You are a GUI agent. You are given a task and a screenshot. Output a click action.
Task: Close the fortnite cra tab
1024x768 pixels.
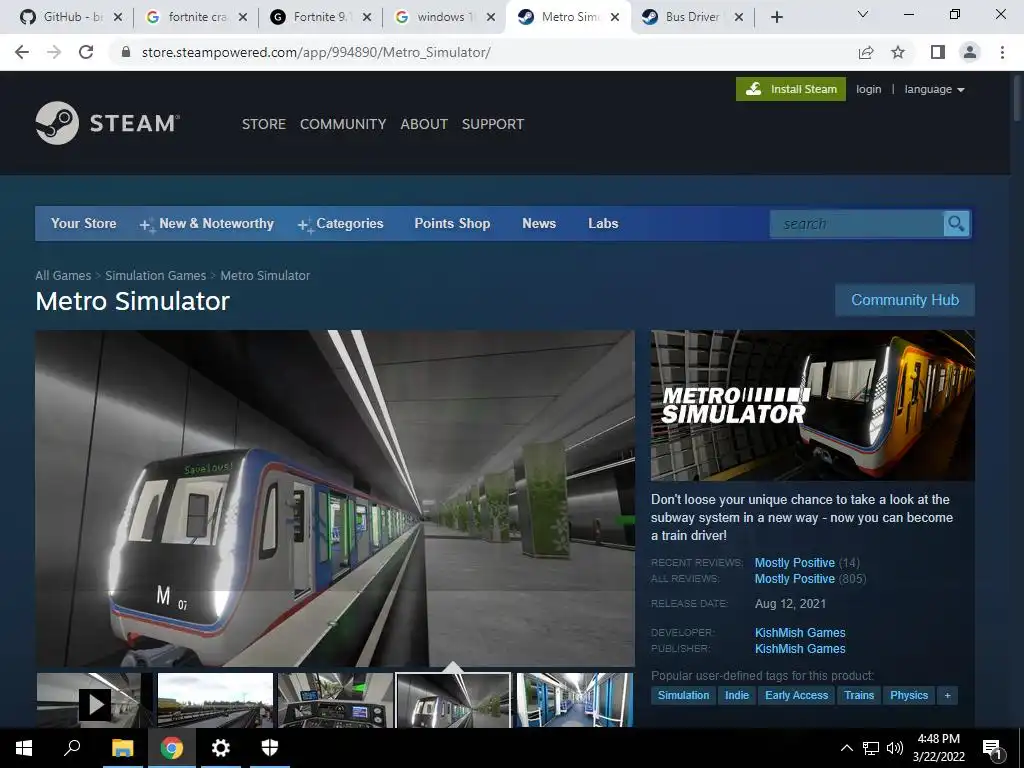tap(242, 17)
